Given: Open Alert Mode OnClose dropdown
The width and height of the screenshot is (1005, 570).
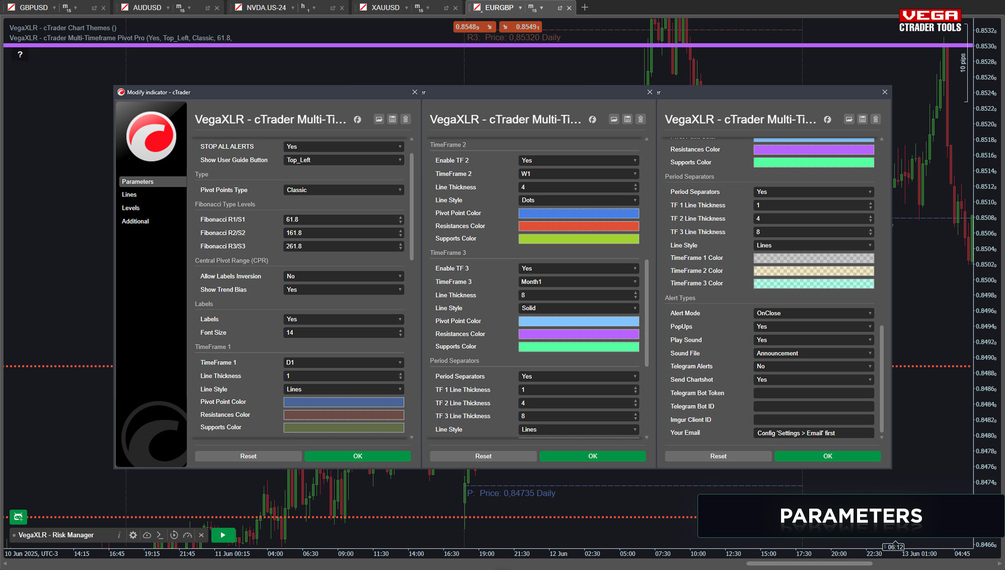Looking at the screenshot, I should [814, 313].
